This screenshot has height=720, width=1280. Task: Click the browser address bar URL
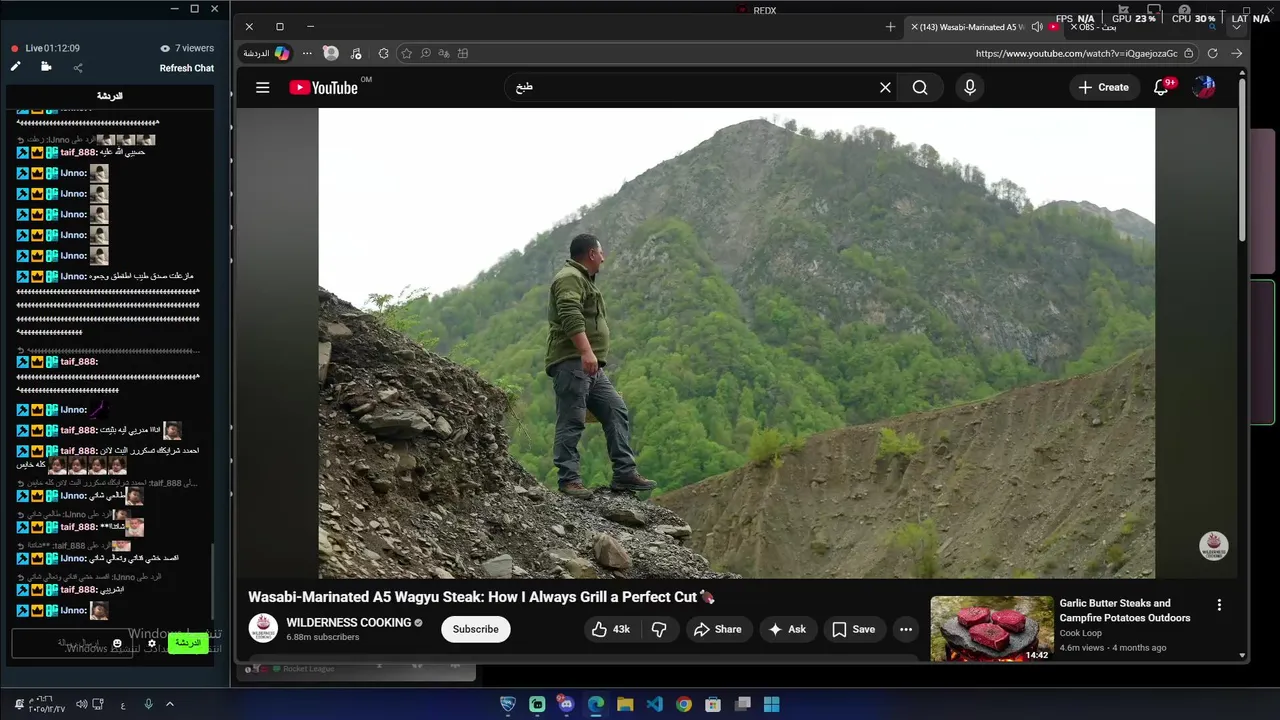pyautogui.click(x=1076, y=54)
